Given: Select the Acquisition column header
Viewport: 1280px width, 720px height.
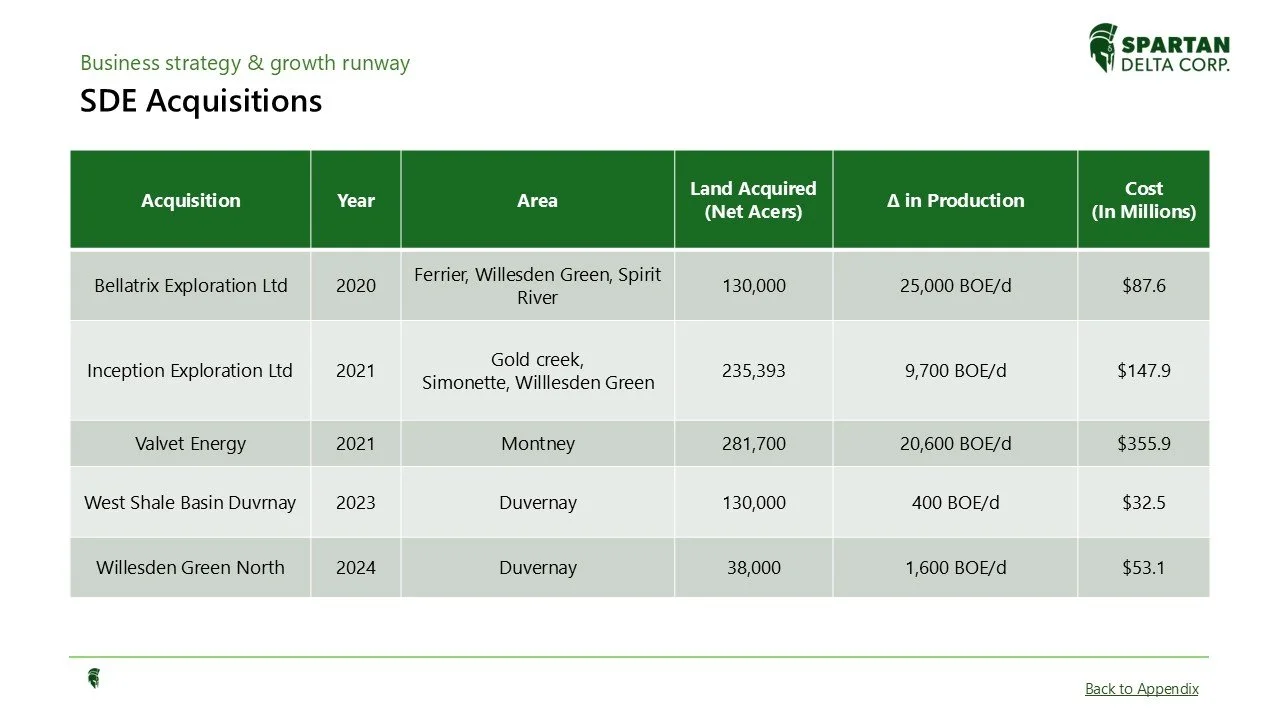Looking at the screenshot, I should (x=190, y=199).
